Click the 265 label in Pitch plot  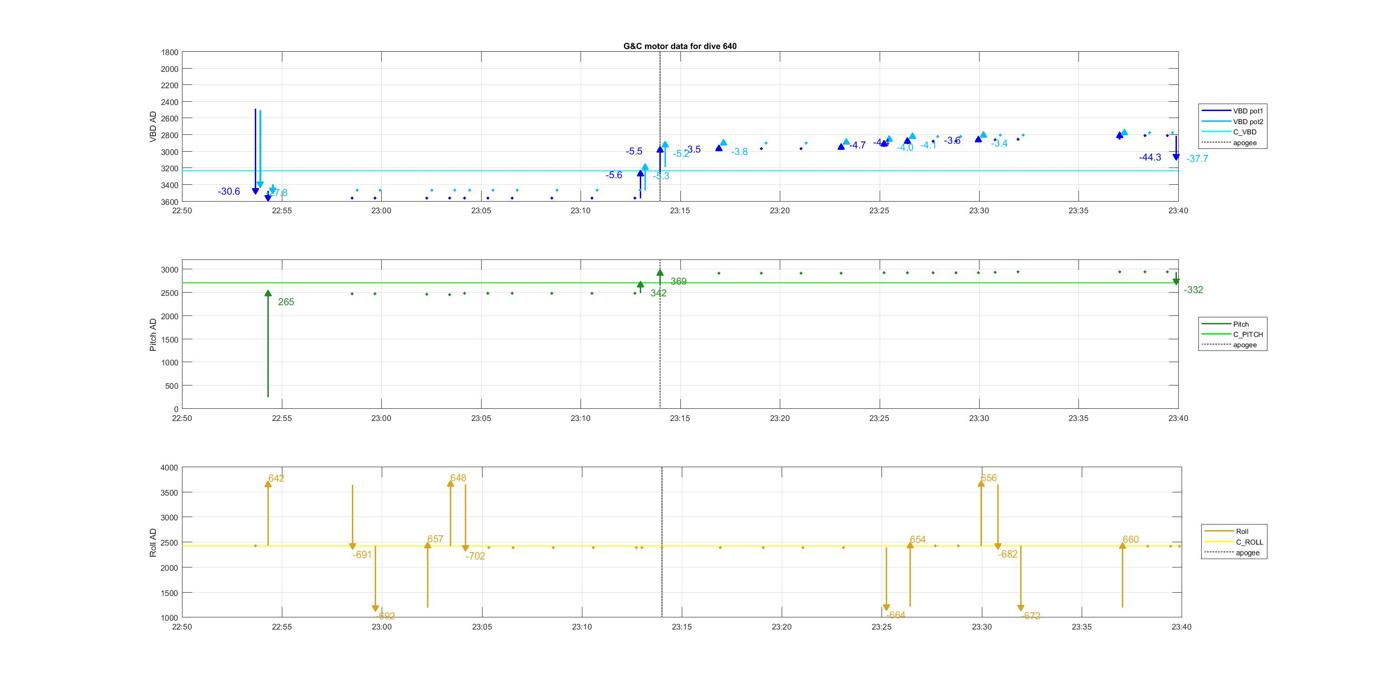286,302
